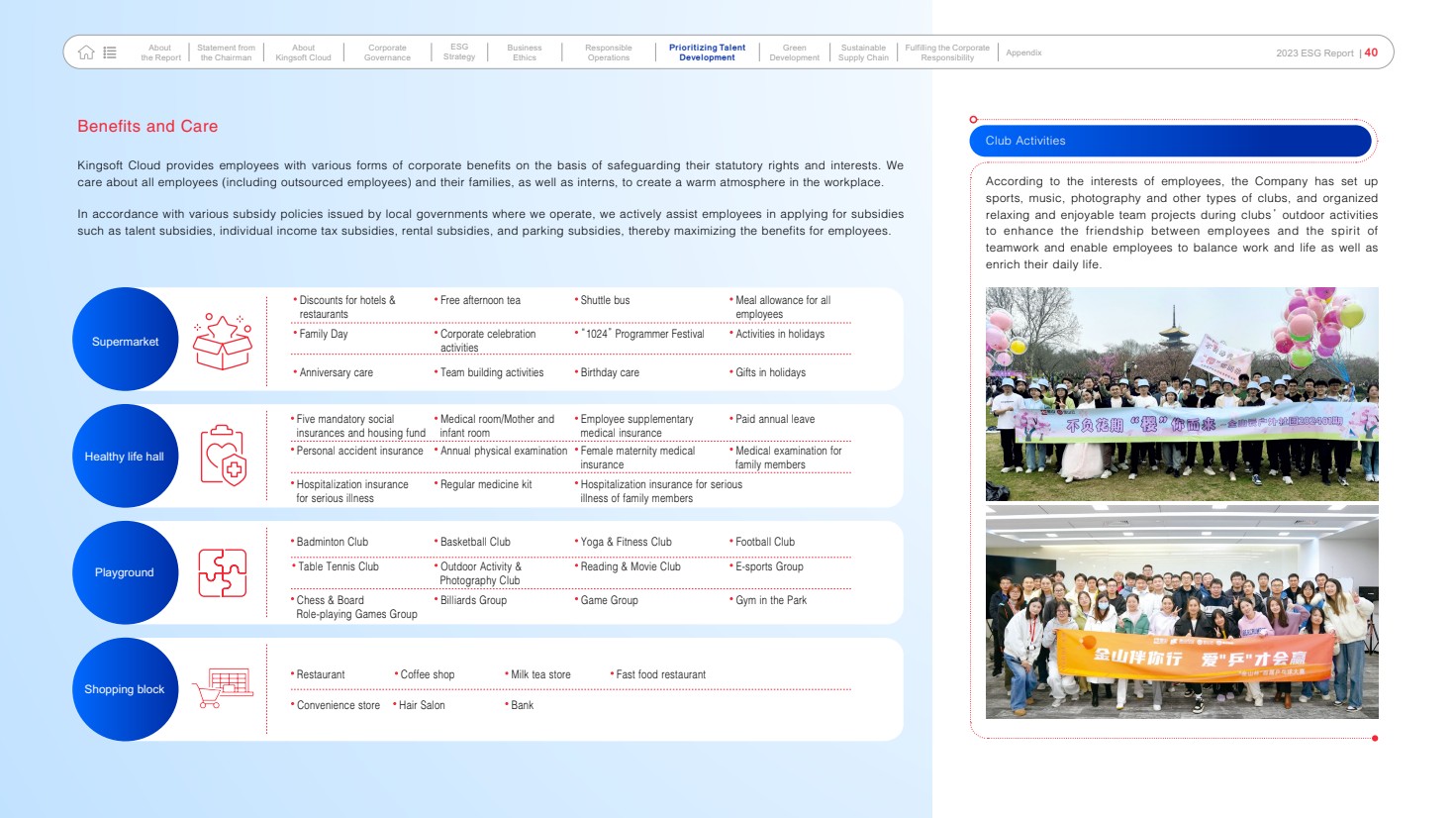Click 'Fast food restaurant' item

[x=661, y=674]
